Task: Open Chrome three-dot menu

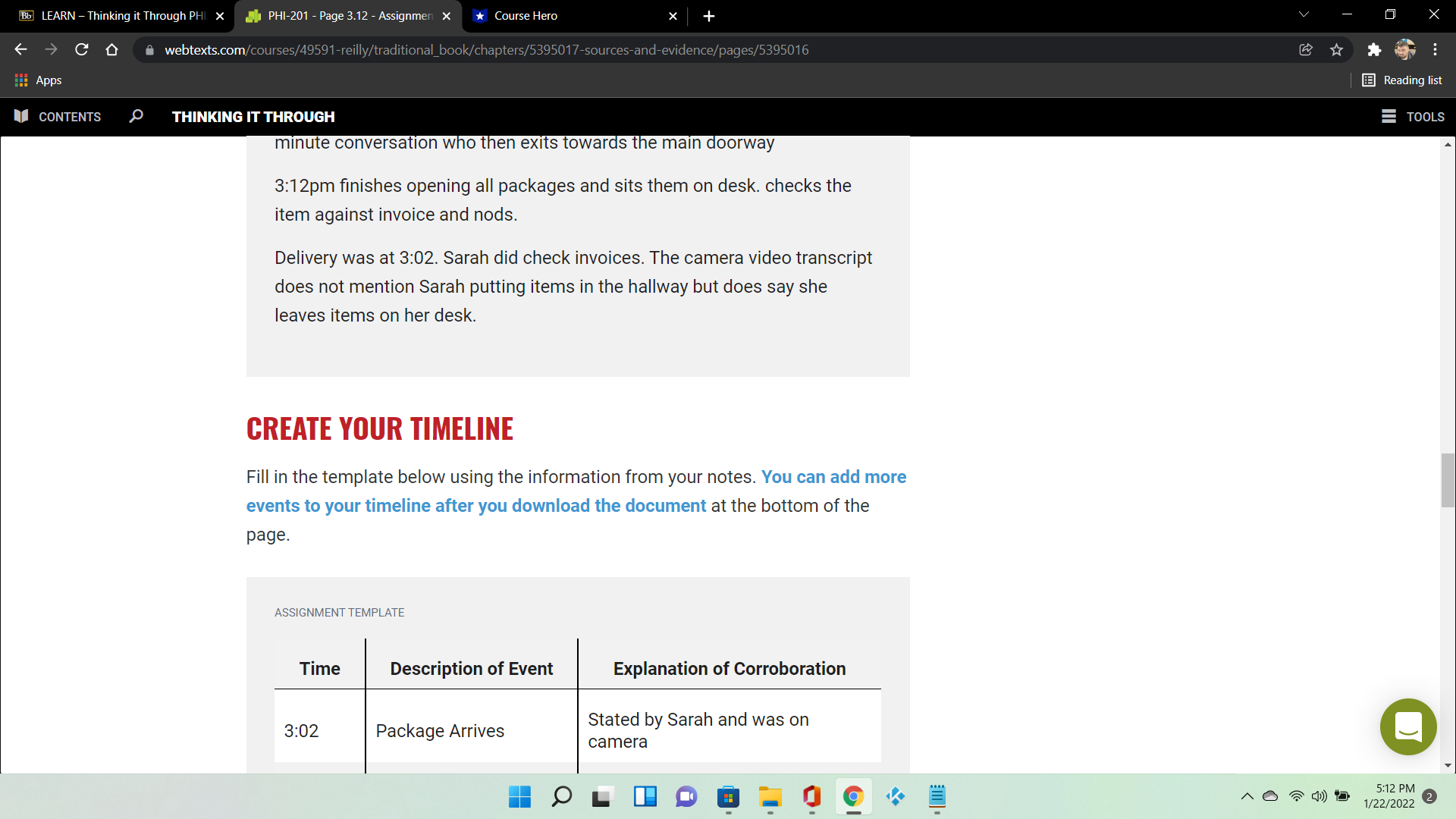Action: click(1435, 50)
